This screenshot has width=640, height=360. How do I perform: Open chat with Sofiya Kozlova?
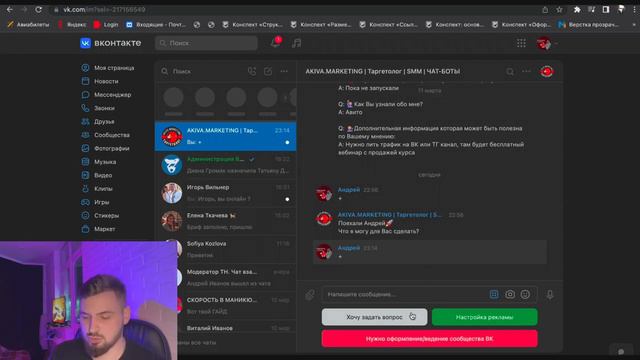[225, 249]
